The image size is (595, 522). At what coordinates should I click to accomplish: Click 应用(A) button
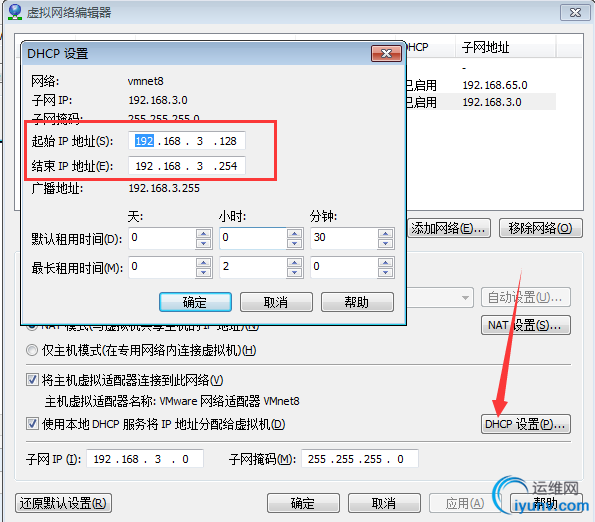tap(465, 503)
